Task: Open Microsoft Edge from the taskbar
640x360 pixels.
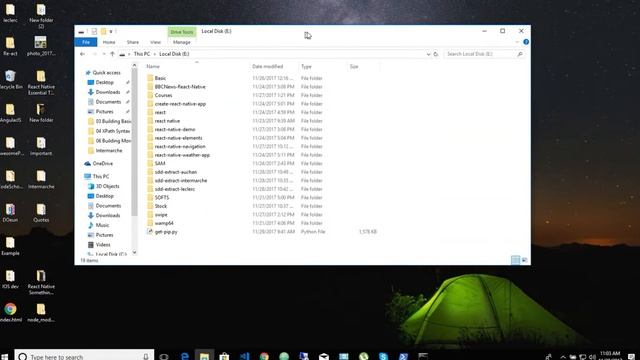Action: [x=184, y=356]
